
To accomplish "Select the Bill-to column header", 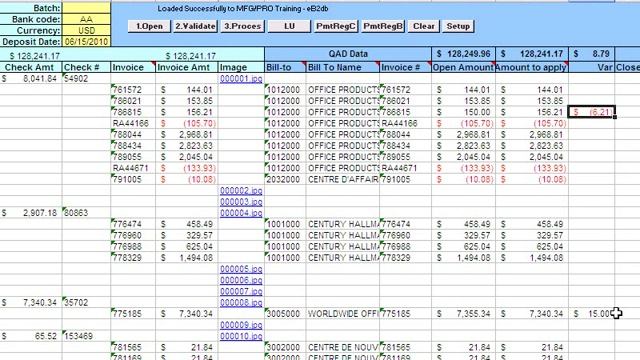I will [x=285, y=67].
